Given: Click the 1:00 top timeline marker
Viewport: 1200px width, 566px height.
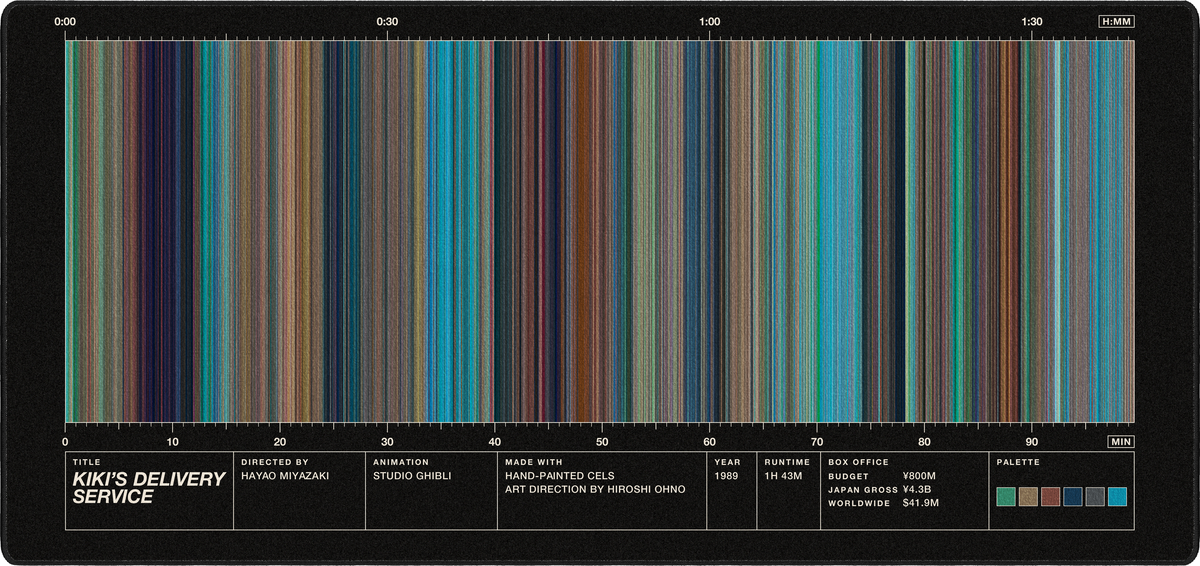Looking at the screenshot, I should [x=709, y=21].
